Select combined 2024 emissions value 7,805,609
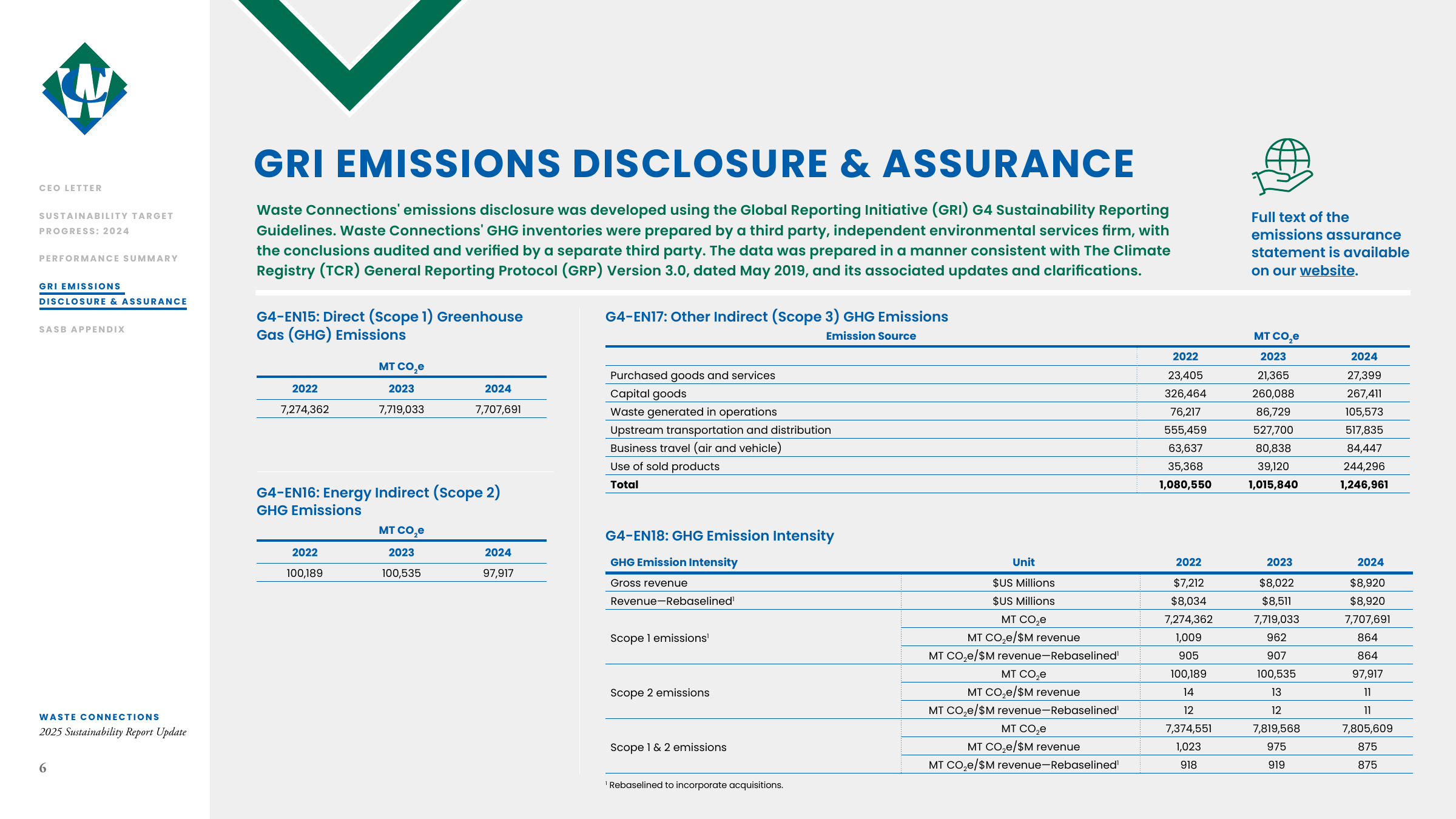 tap(1367, 729)
